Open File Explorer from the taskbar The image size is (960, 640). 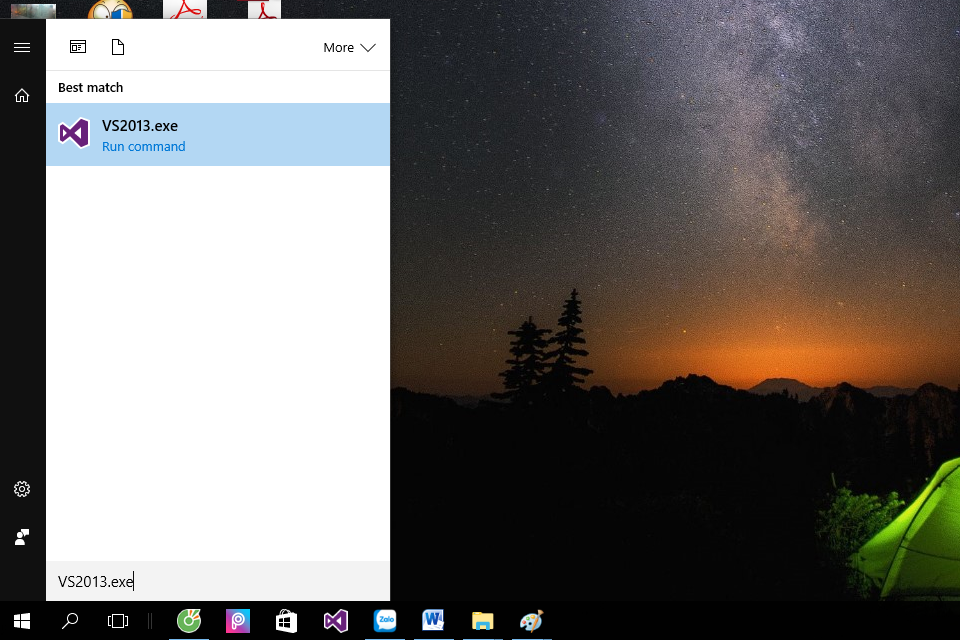point(482,621)
